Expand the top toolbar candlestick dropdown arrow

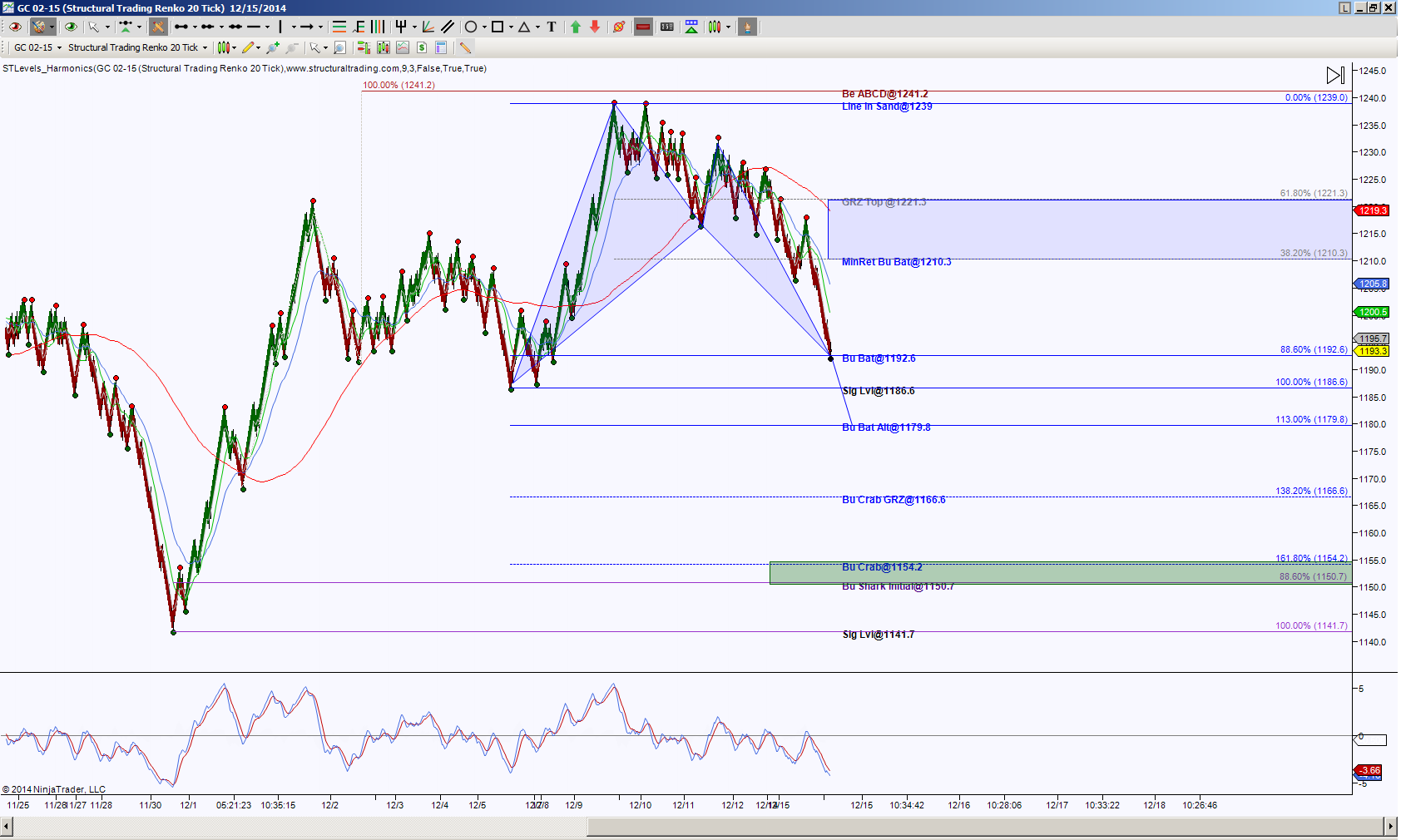(728, 27)
